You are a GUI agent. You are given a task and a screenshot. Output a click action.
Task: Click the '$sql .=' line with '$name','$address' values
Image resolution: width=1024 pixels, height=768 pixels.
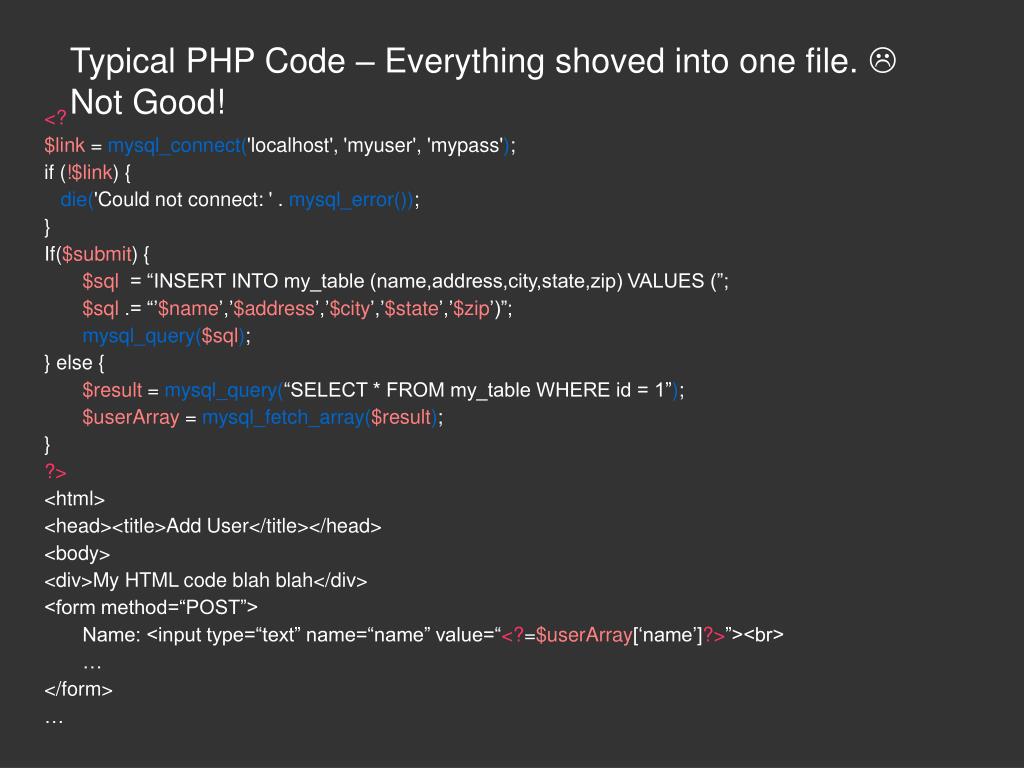297,308
